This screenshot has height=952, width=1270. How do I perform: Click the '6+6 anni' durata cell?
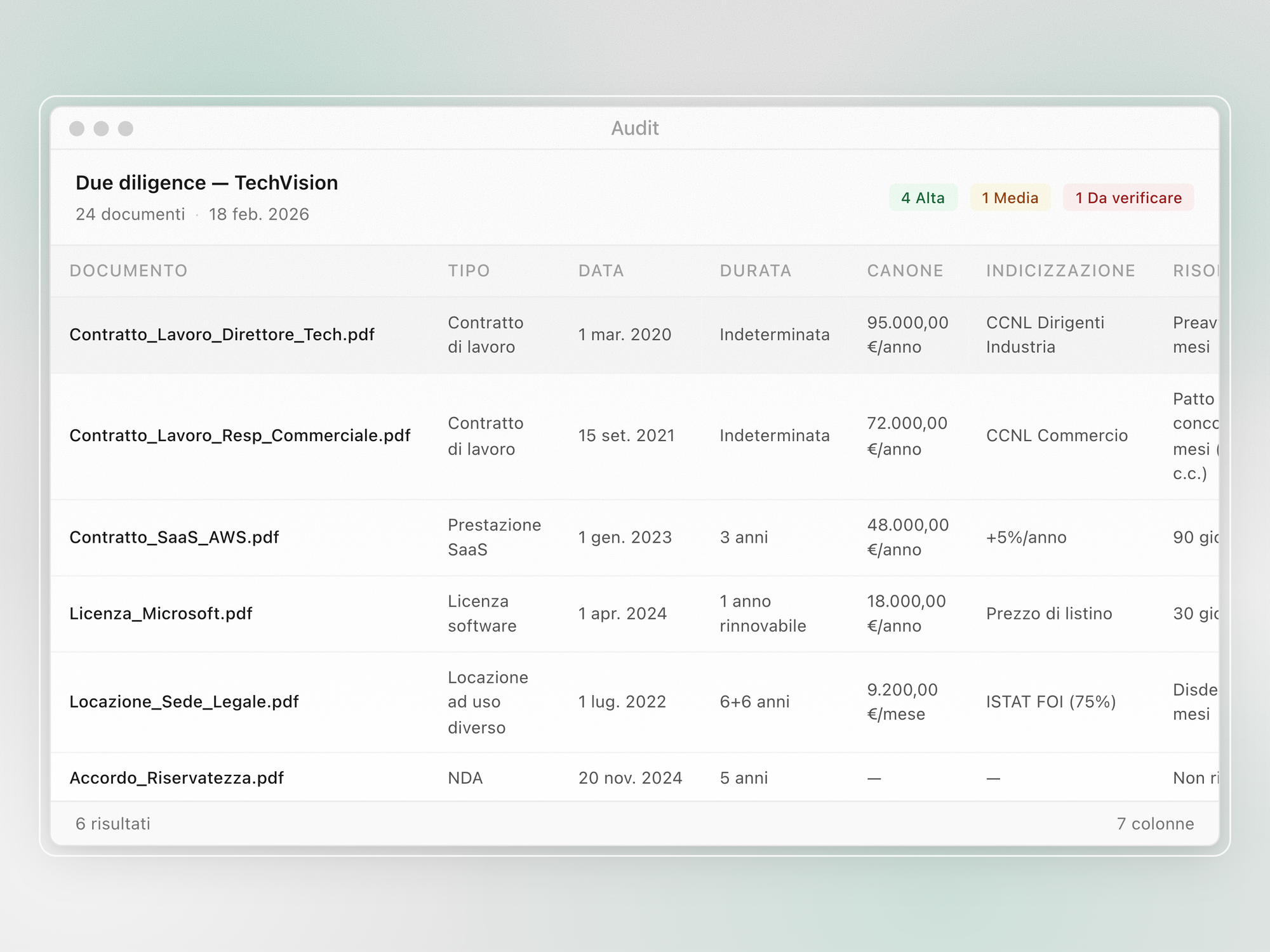pos(754,701)
